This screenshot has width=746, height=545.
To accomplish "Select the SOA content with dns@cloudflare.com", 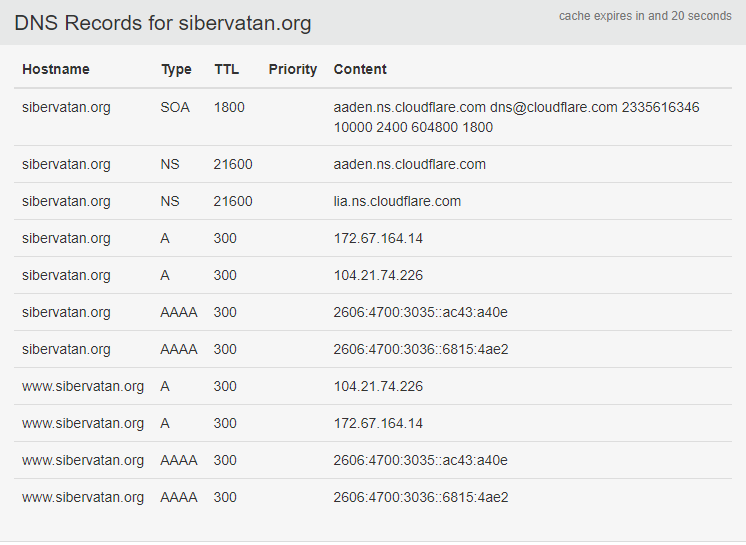I will pos(516,117).
